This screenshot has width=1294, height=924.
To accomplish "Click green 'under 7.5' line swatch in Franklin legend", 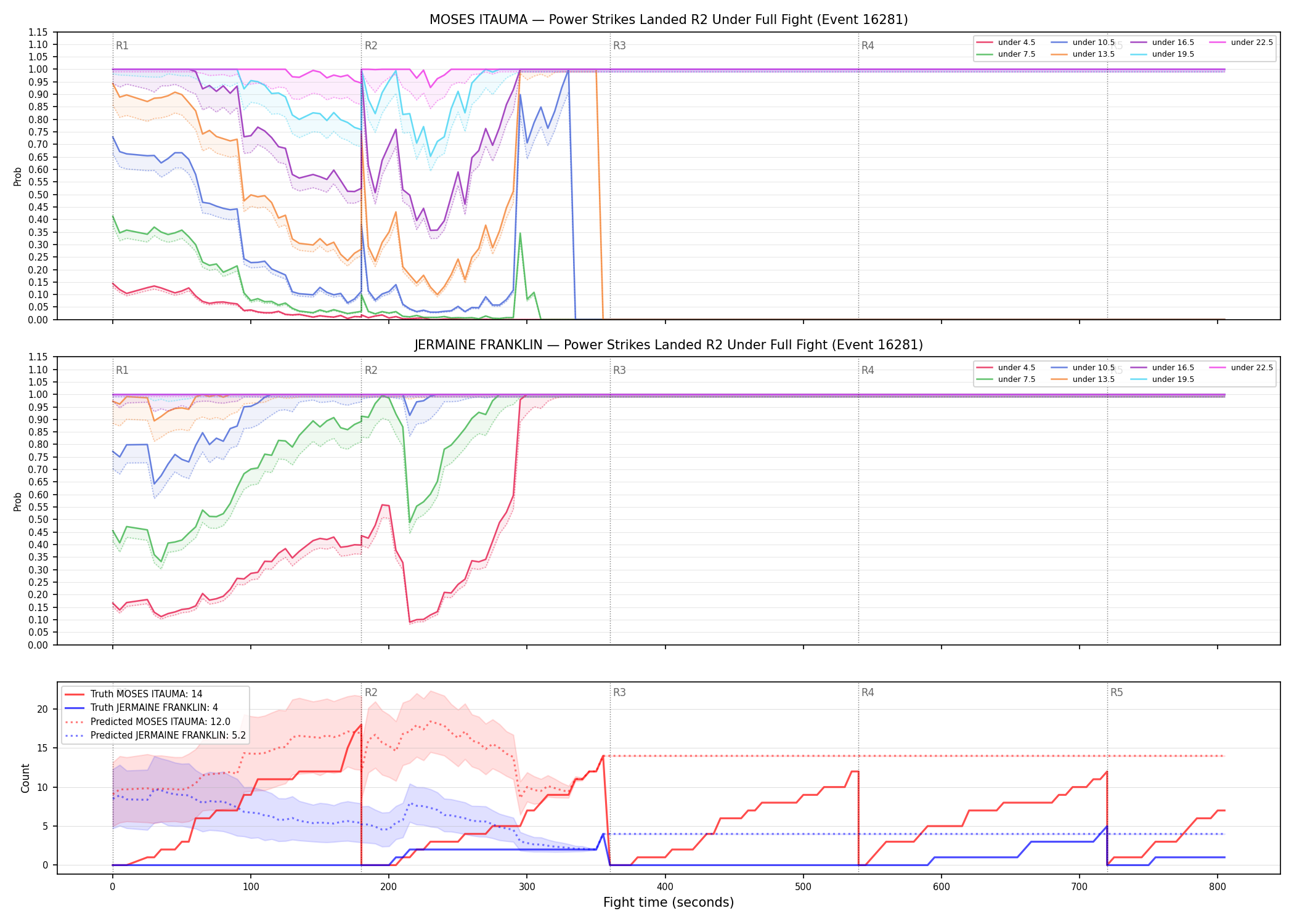I will click(x=985, y=379).
